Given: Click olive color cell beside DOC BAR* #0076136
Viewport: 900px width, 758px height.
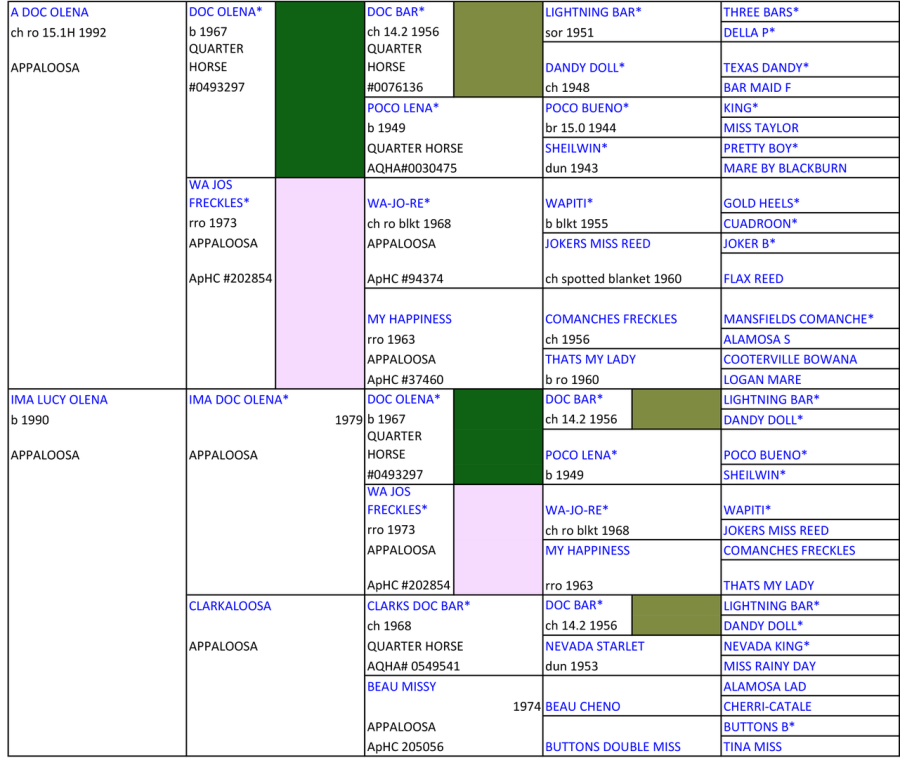Looking at the screenshot, I should (498, 49).
